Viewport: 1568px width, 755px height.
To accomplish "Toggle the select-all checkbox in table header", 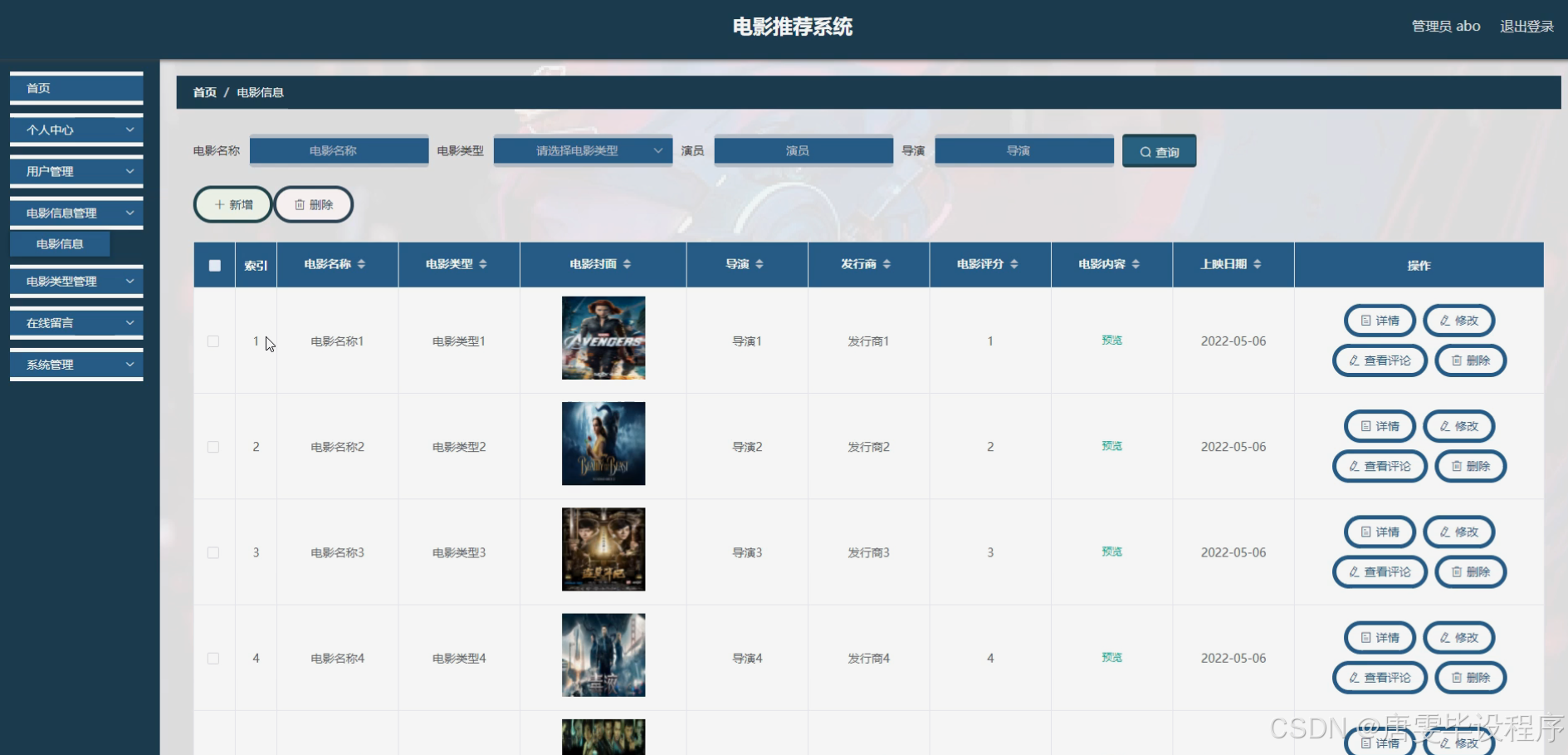I will [215, 266].
